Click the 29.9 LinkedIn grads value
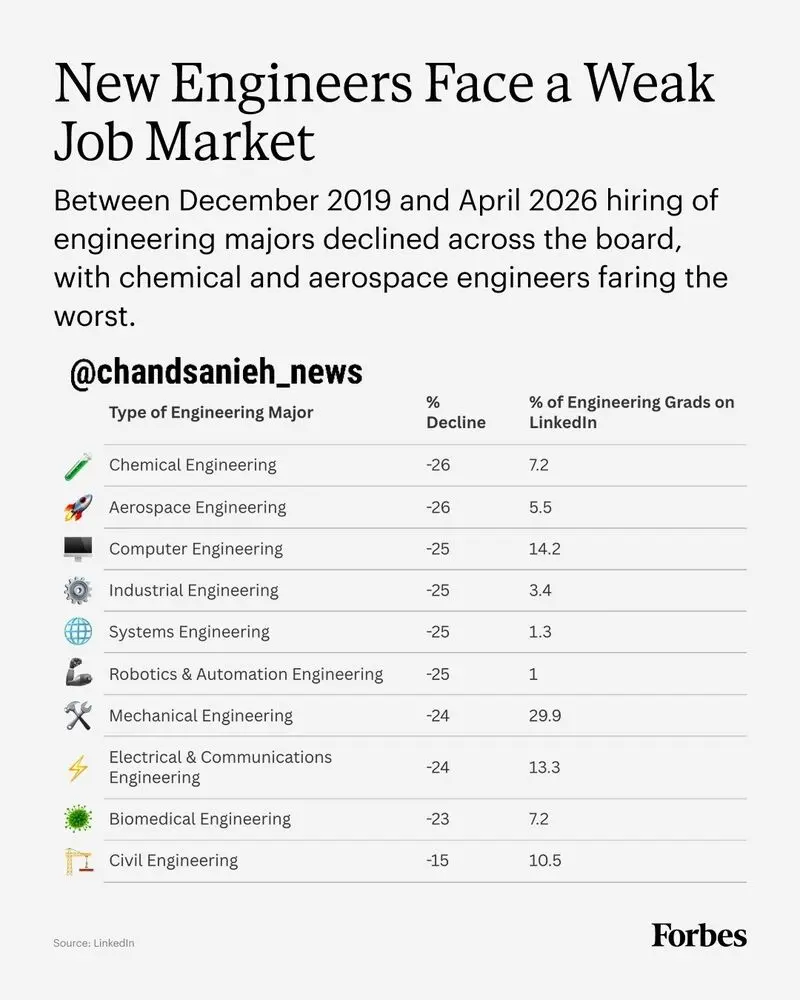This screenshot has height=1000, width=800. [545, 716]
